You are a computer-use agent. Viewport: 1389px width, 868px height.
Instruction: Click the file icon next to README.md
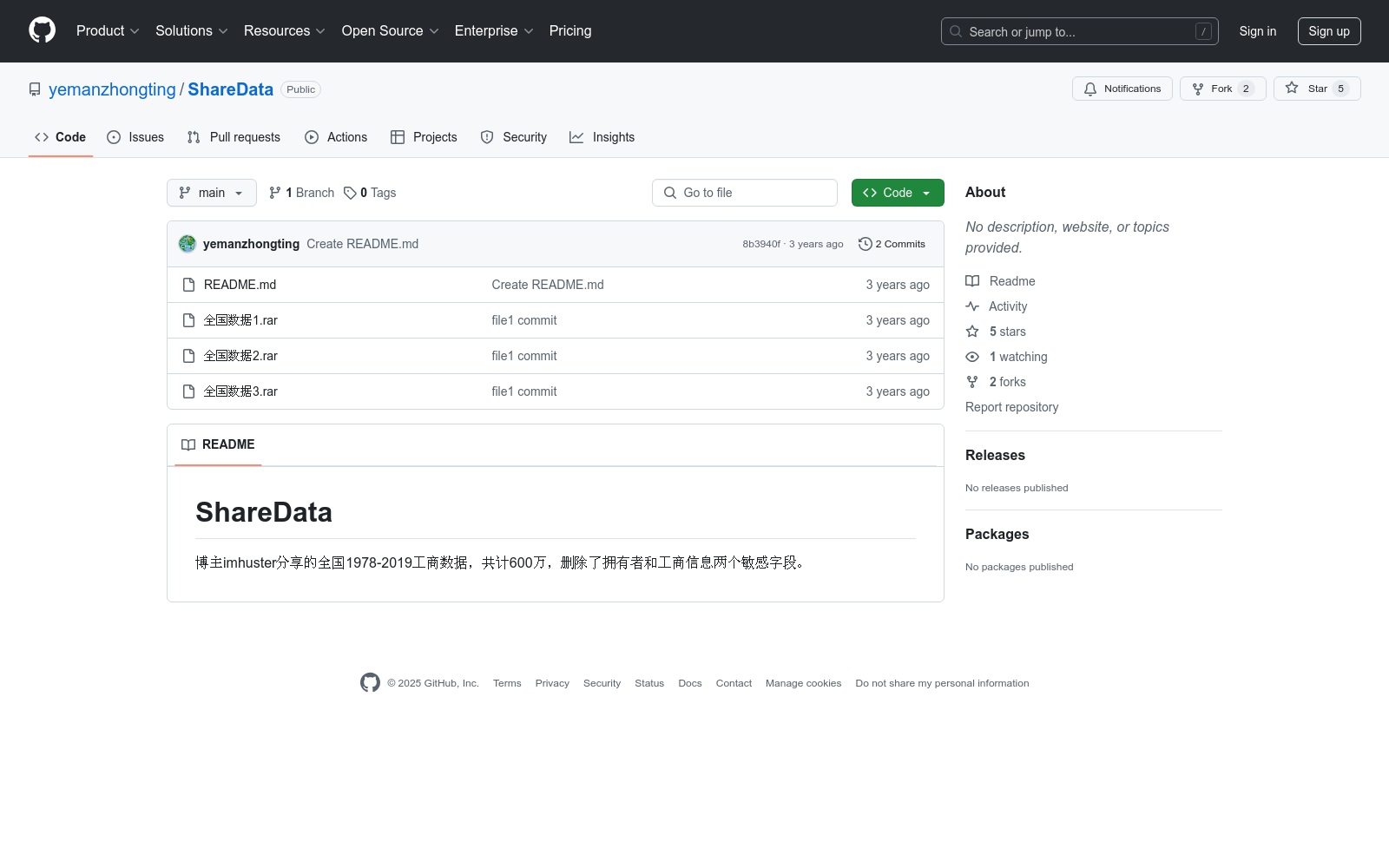click(188, 285)
